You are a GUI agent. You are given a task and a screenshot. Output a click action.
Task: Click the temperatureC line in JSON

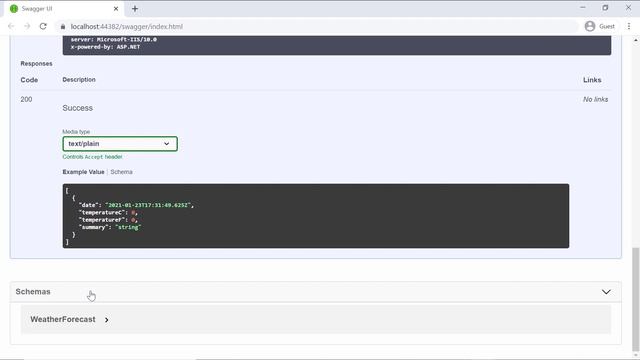pyautogui.click(x=108, y=212)
